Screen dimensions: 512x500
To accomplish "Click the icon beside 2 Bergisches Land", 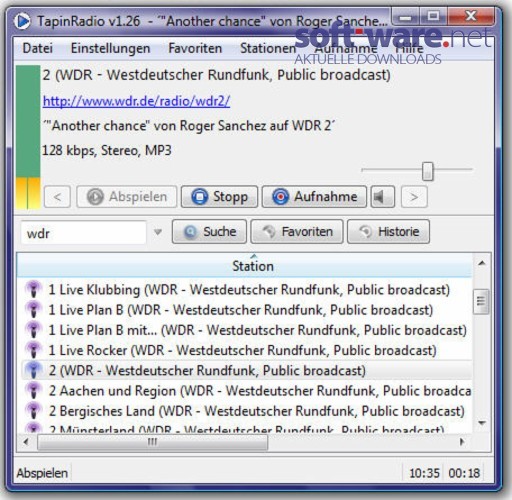I will [x=33, y=410].
